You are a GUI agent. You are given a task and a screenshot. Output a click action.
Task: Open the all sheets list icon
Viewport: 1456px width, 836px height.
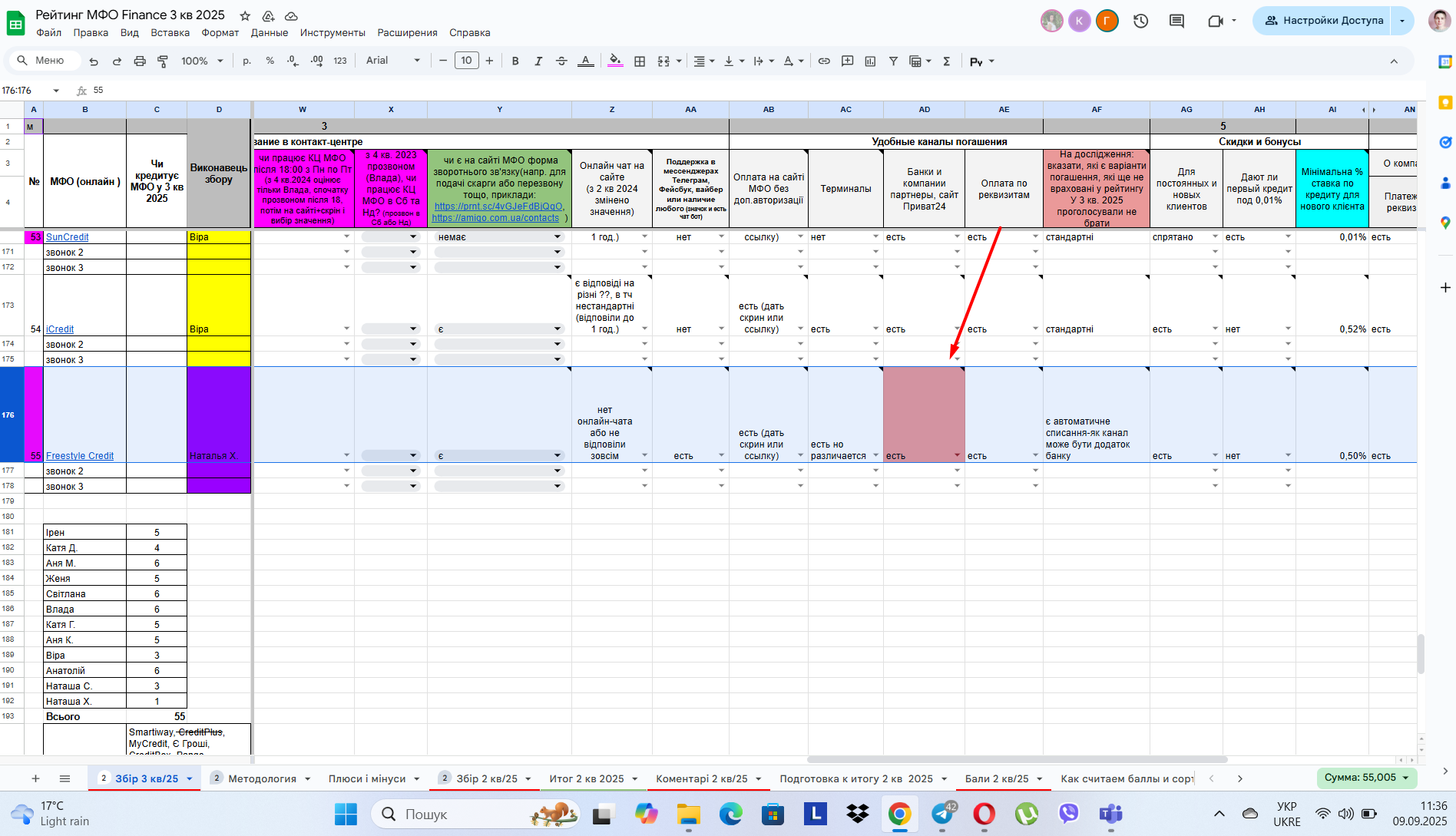65,778
